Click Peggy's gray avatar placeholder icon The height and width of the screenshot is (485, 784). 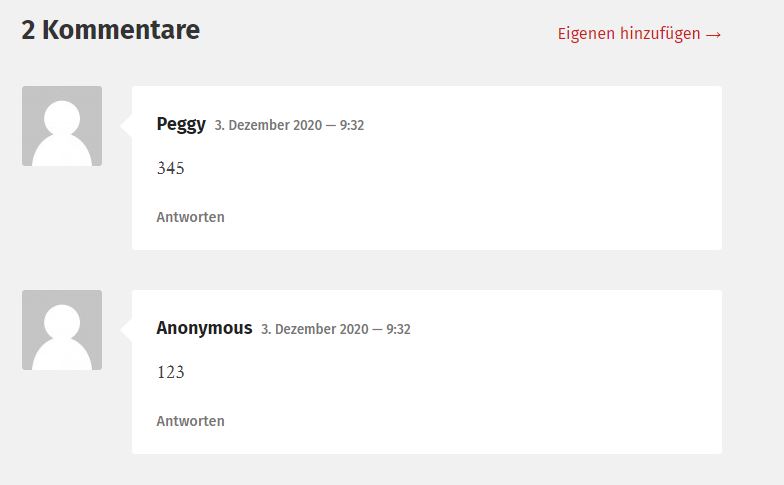pyautogui.click(x=62, y=126)
